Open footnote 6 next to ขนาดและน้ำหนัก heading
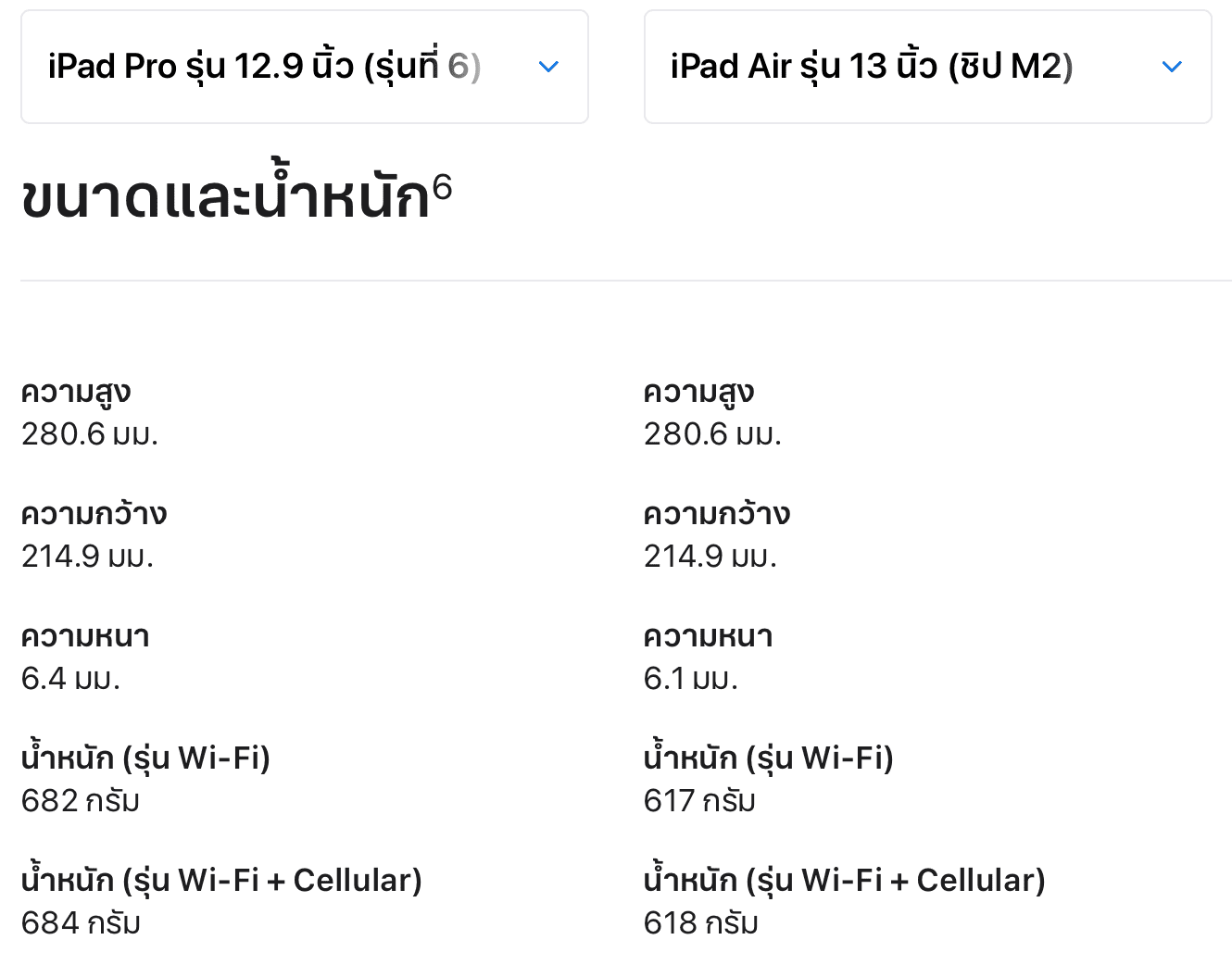The height and width of the screenshot is (965, 1232). click(x=442, y=188)
